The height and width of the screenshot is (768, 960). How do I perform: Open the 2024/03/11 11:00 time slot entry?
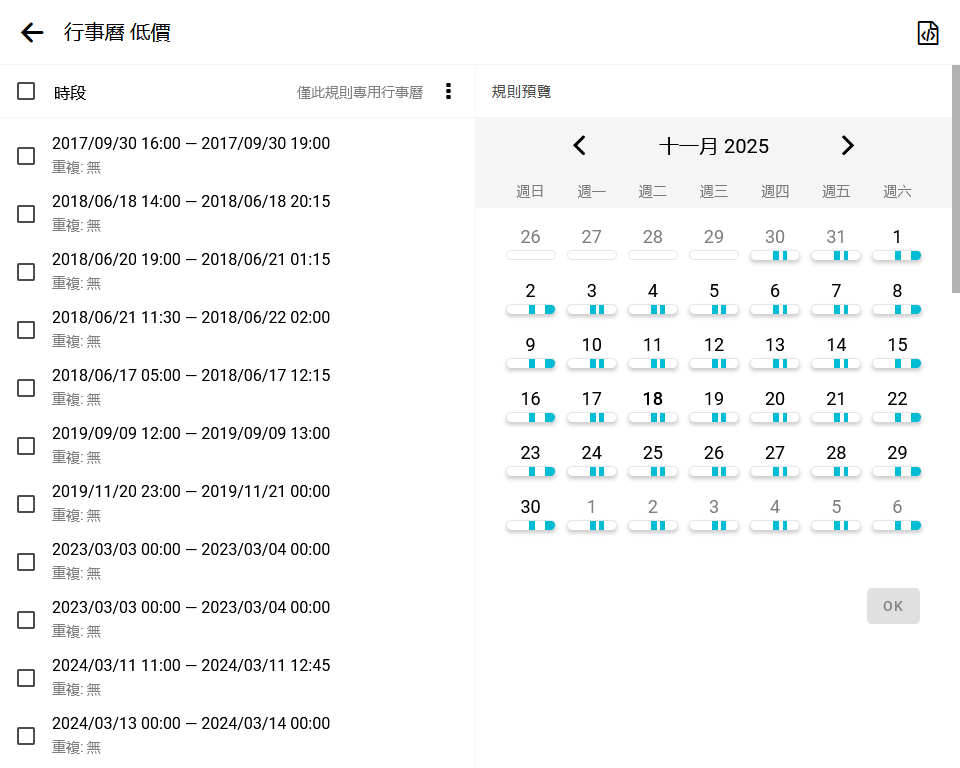click(190, 666)
